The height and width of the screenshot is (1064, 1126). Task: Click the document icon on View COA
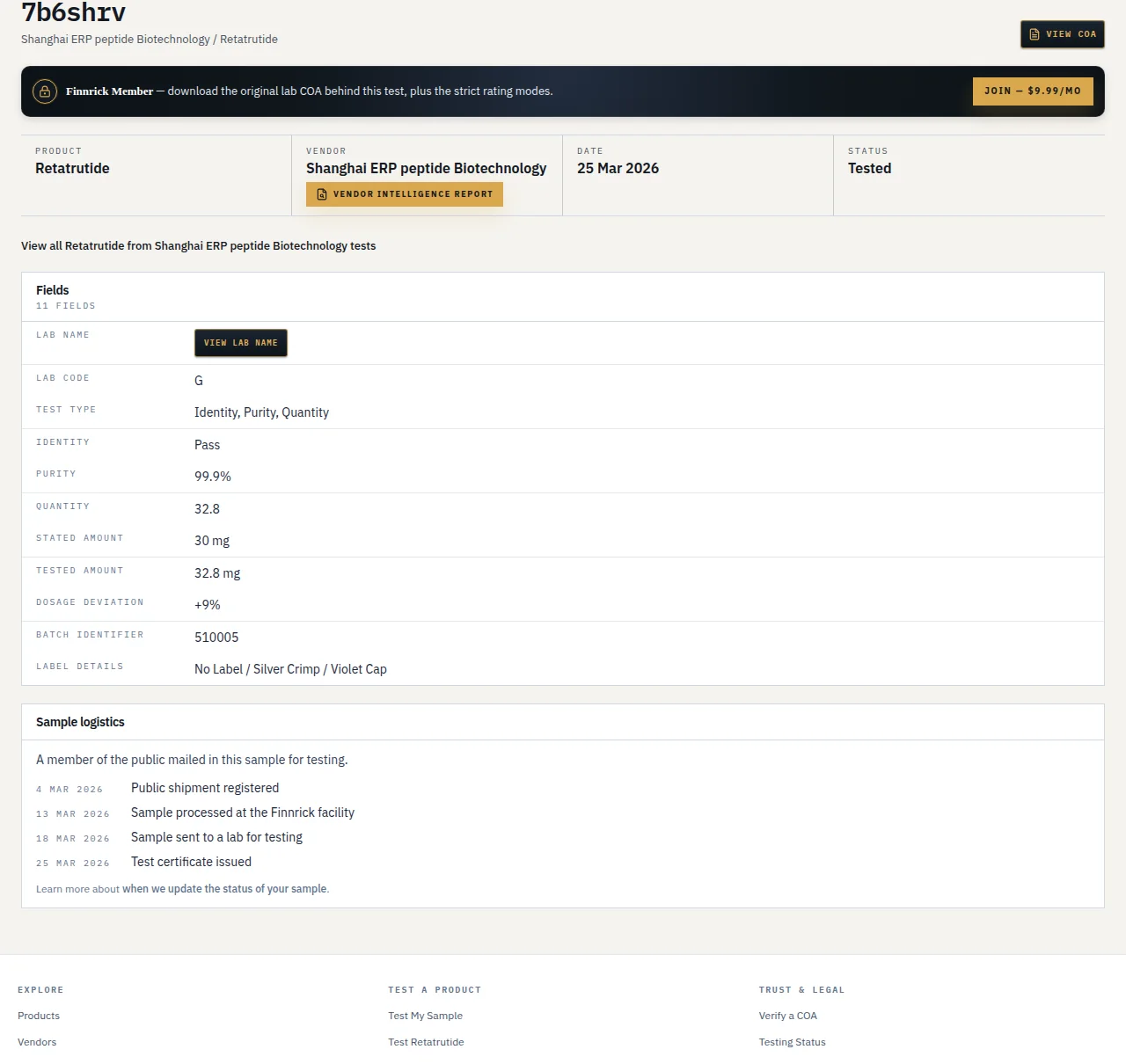[x=1035, y=34]
